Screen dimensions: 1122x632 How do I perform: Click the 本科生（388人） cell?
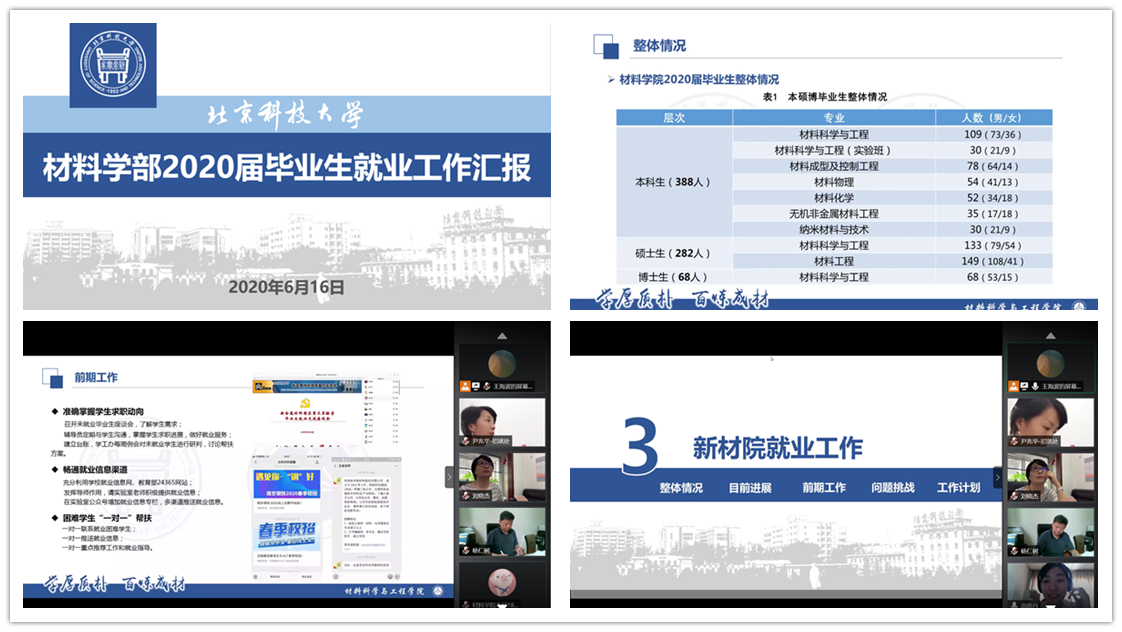(x=674, y=183)
